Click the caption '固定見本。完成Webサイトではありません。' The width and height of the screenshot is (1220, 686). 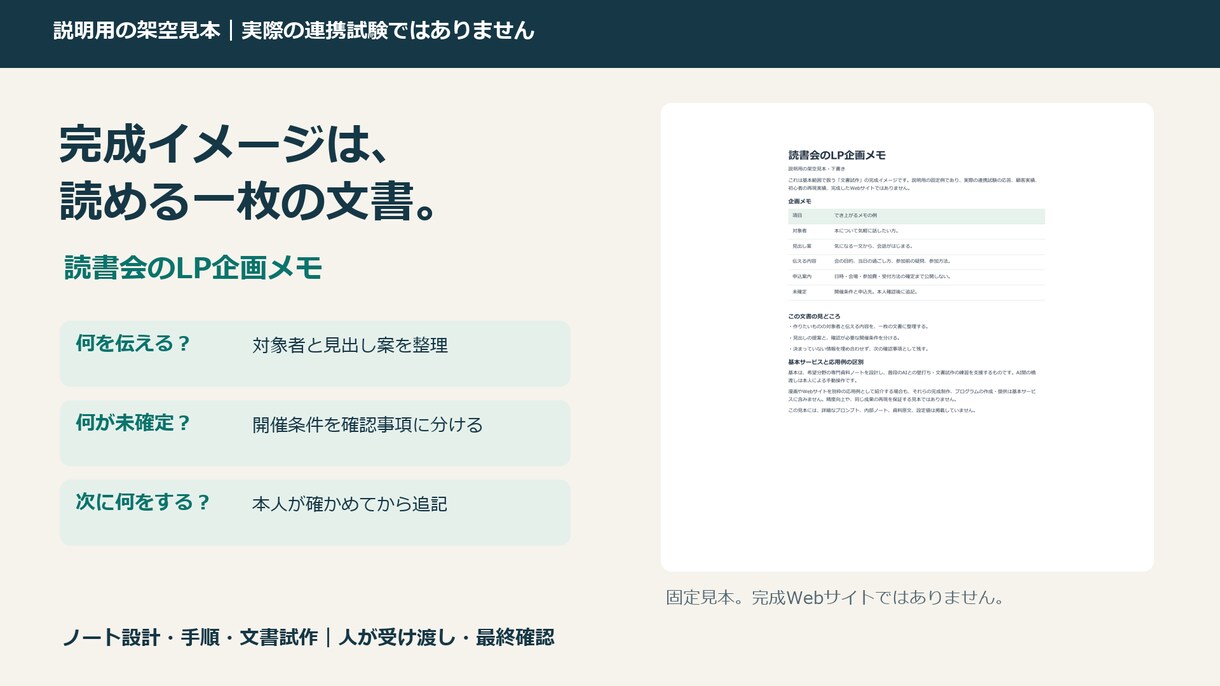pos(835,597)
